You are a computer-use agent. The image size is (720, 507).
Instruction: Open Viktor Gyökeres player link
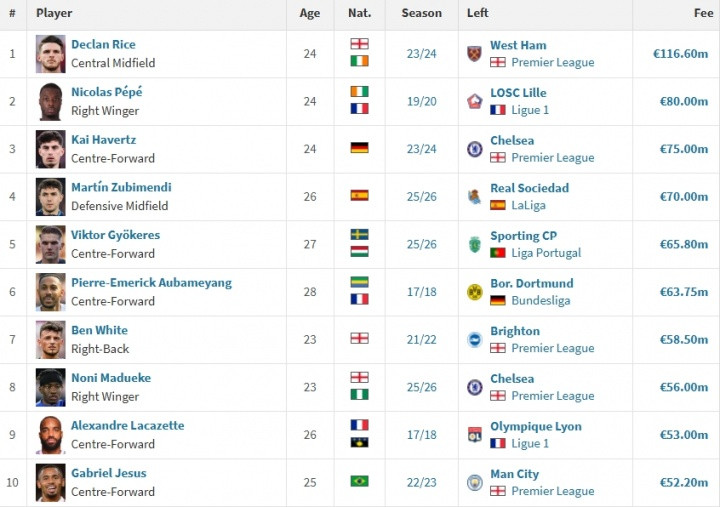pos(116,235)
